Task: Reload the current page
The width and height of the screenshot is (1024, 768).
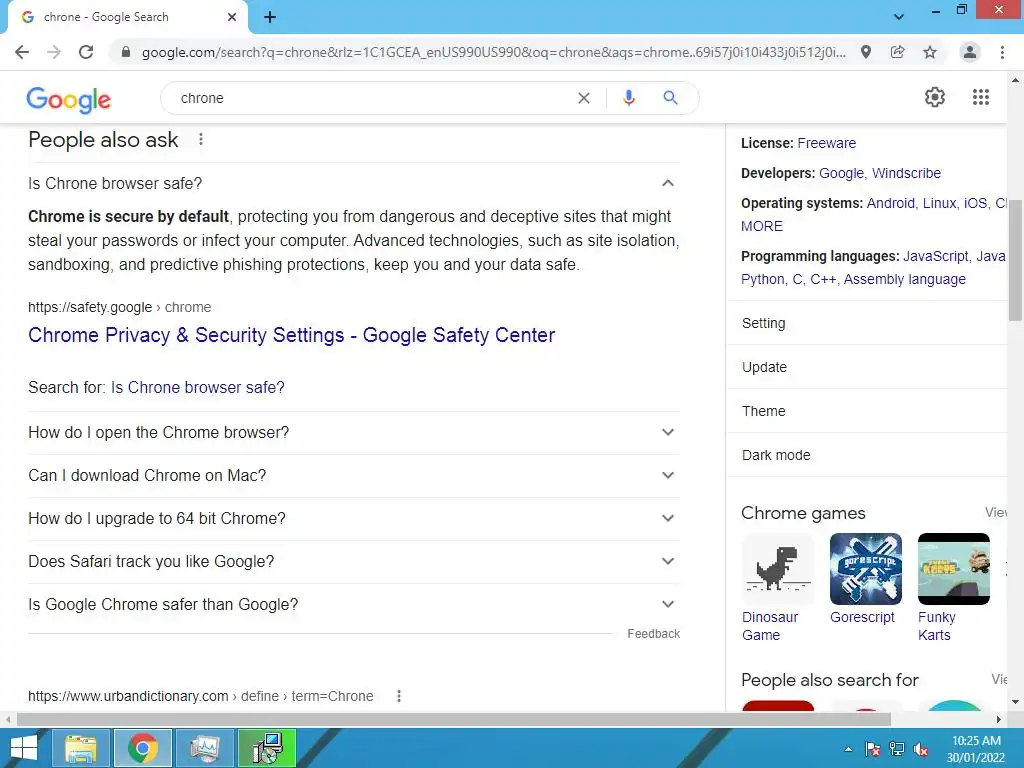Action: (x=86, y=52)
